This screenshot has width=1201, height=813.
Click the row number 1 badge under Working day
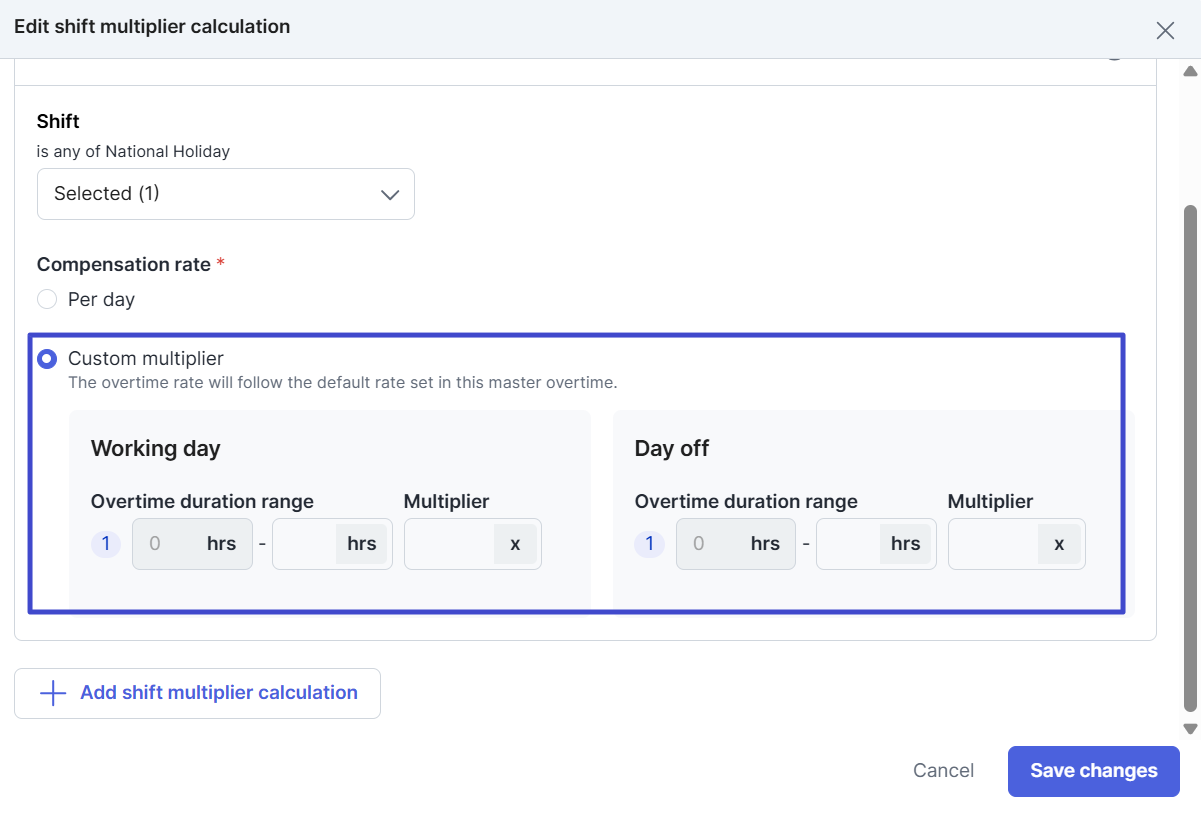click(106, 544)
